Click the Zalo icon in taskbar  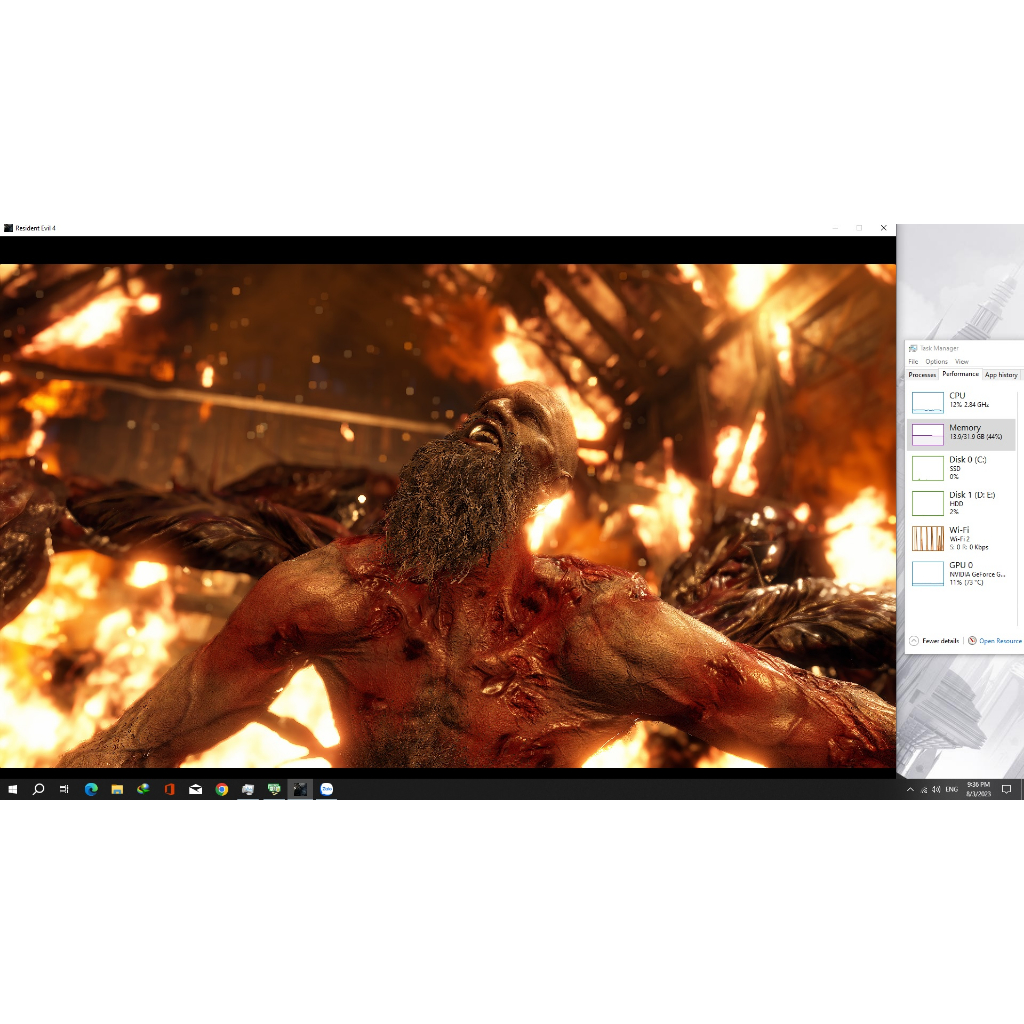326,789
